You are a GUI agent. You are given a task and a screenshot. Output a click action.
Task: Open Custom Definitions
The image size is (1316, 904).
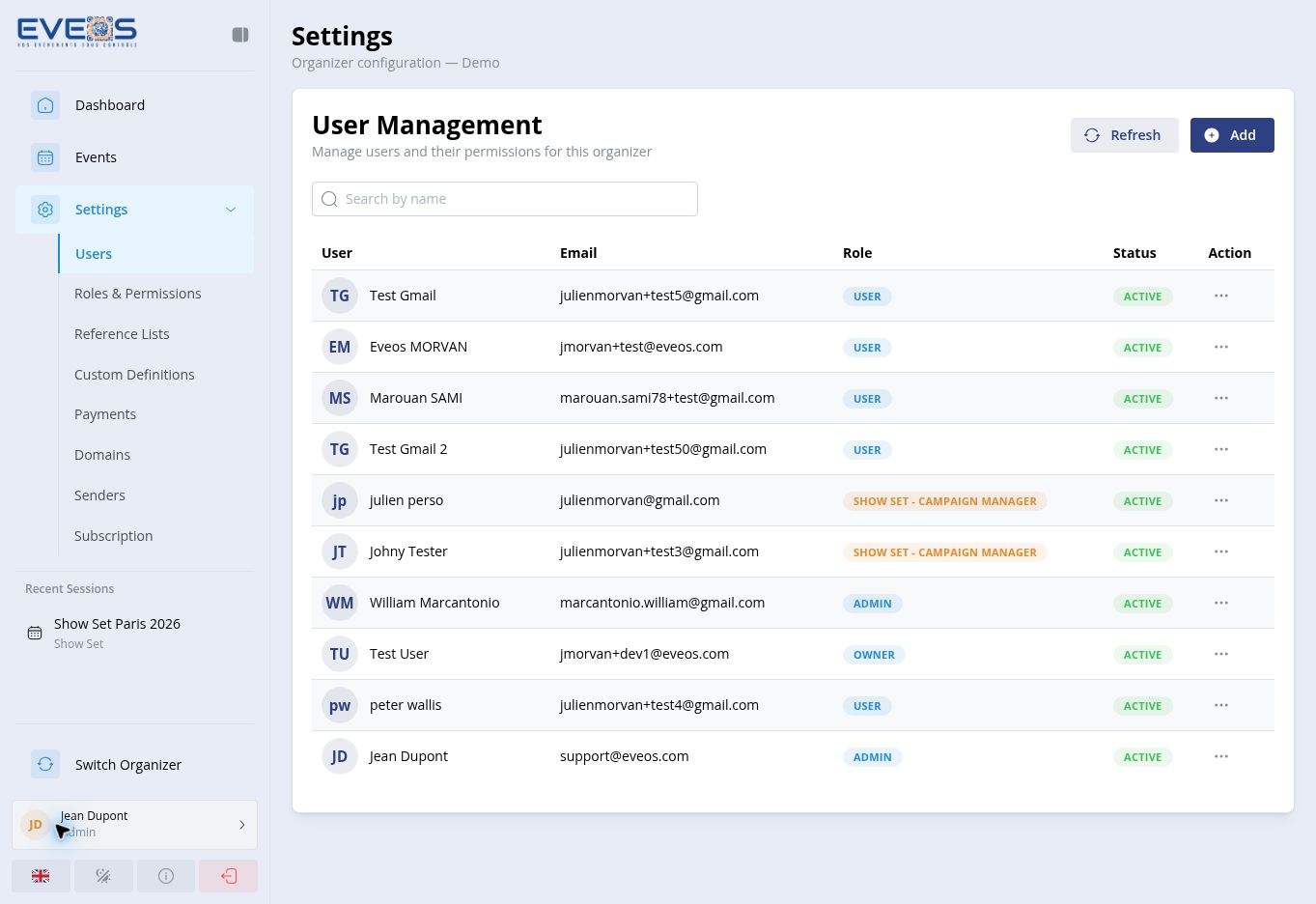coord(134,375)
